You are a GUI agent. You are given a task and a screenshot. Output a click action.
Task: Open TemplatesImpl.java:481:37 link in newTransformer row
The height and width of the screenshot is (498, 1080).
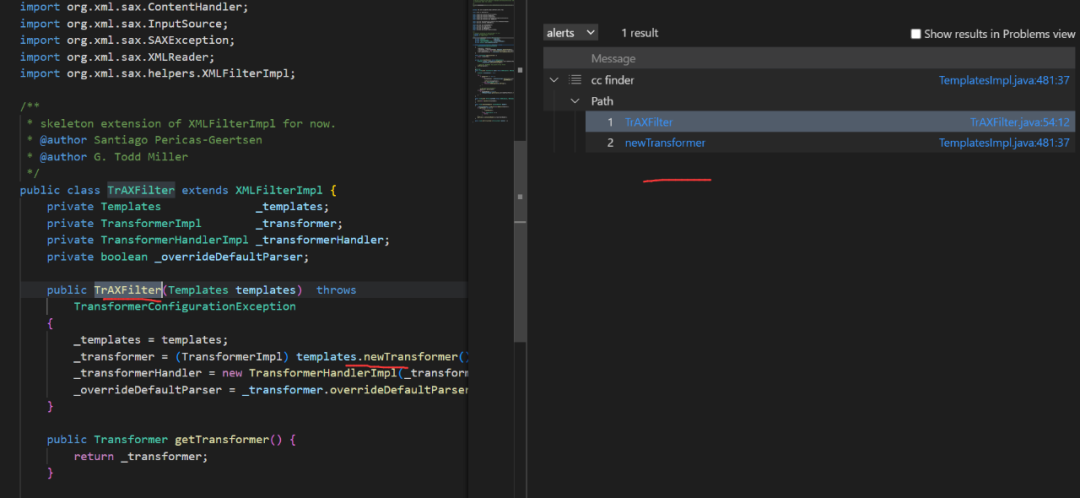coord(1004,143)
